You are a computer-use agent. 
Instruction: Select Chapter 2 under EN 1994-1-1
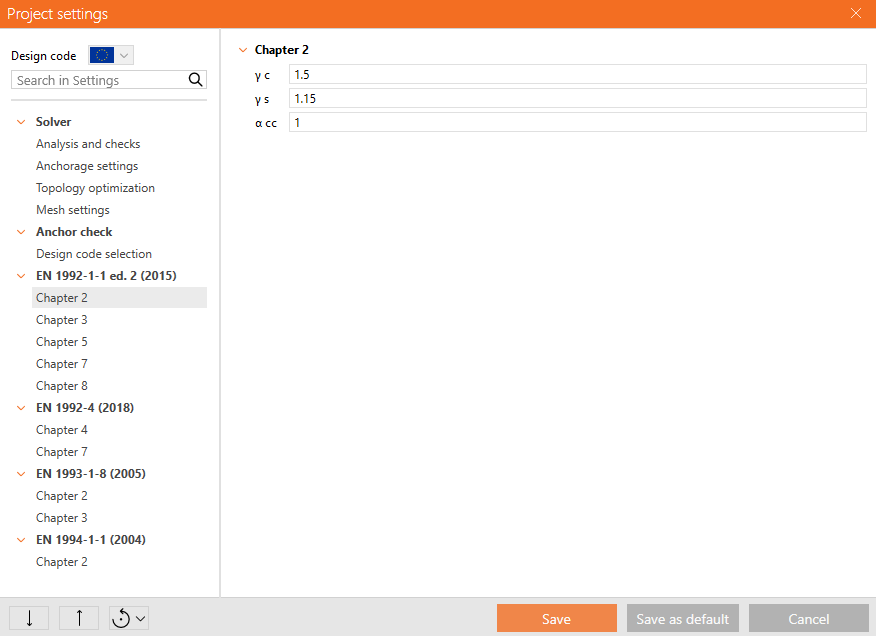coord(62,562)
